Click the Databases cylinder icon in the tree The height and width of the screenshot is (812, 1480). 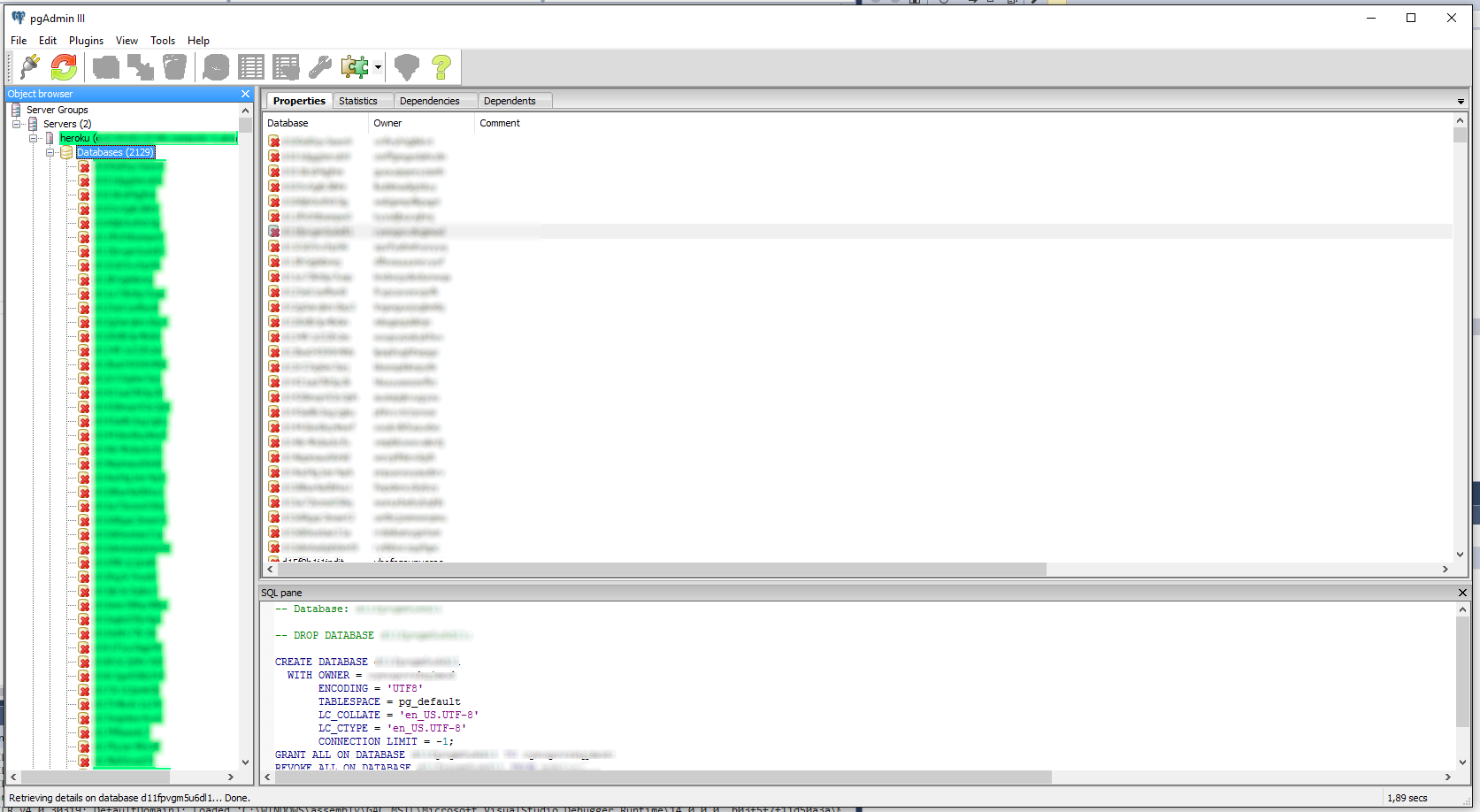(66, 152)
